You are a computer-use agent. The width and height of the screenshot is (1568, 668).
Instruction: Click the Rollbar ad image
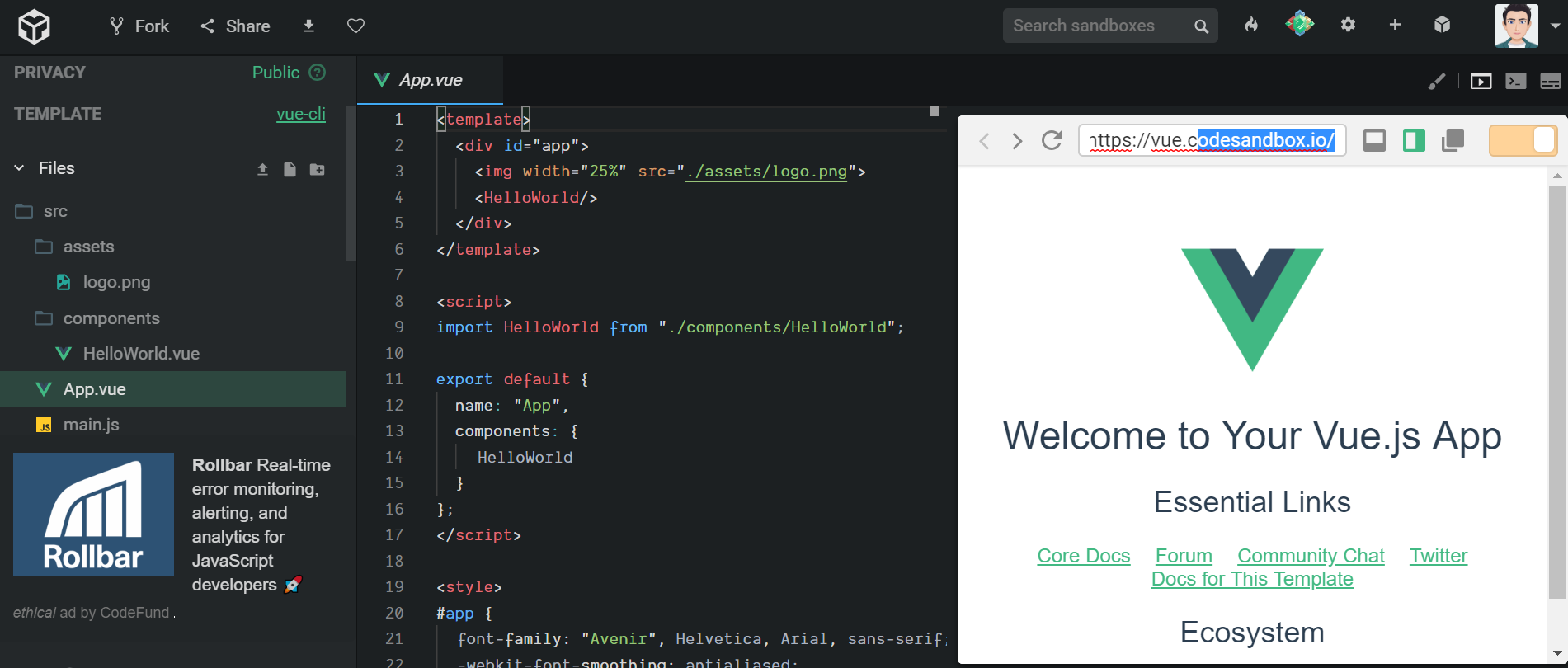93,515
